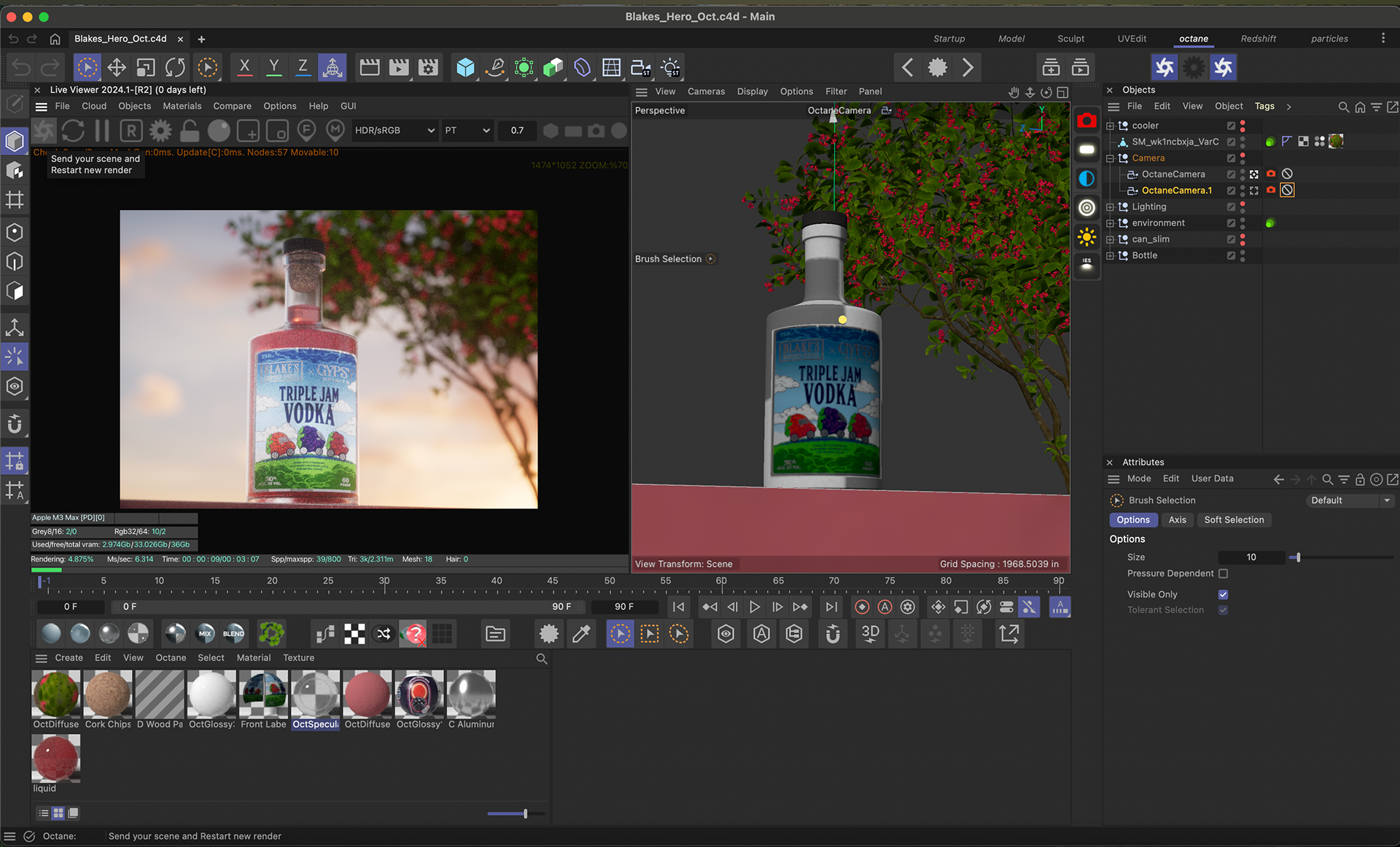Click the 3D snap icon
Viewport: 1400px width, 847px height.
point(870,634)
